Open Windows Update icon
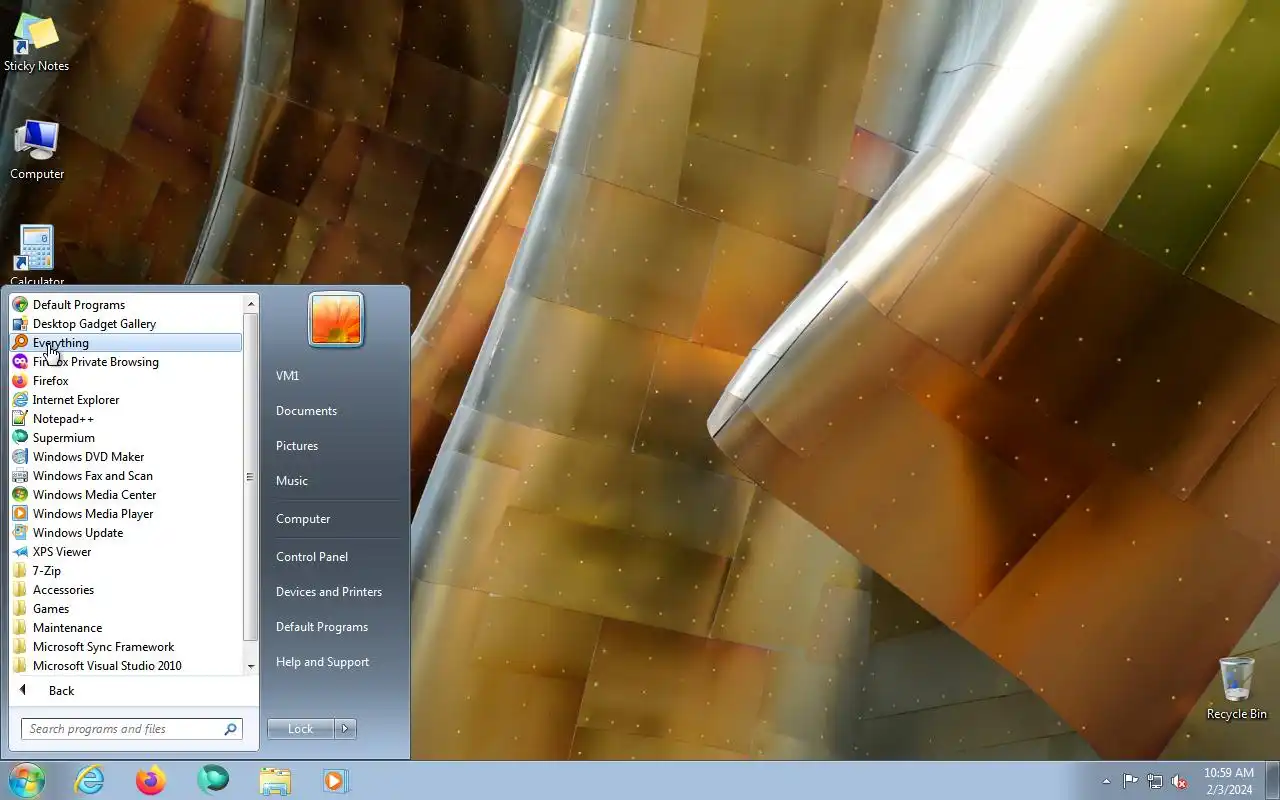Screen dimensions: 1280x800 click(20, 533)
